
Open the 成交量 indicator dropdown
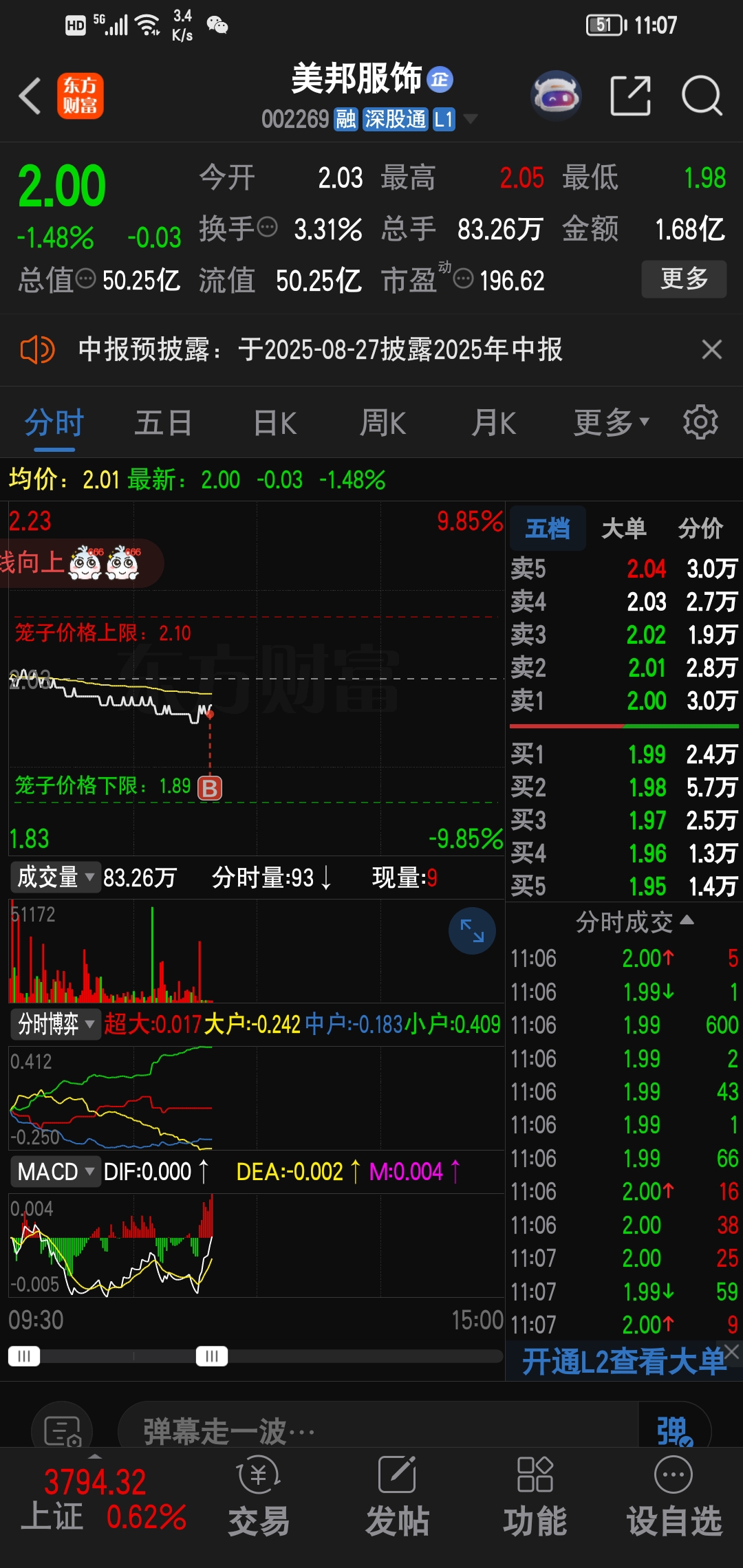click(x=56, y=878)
